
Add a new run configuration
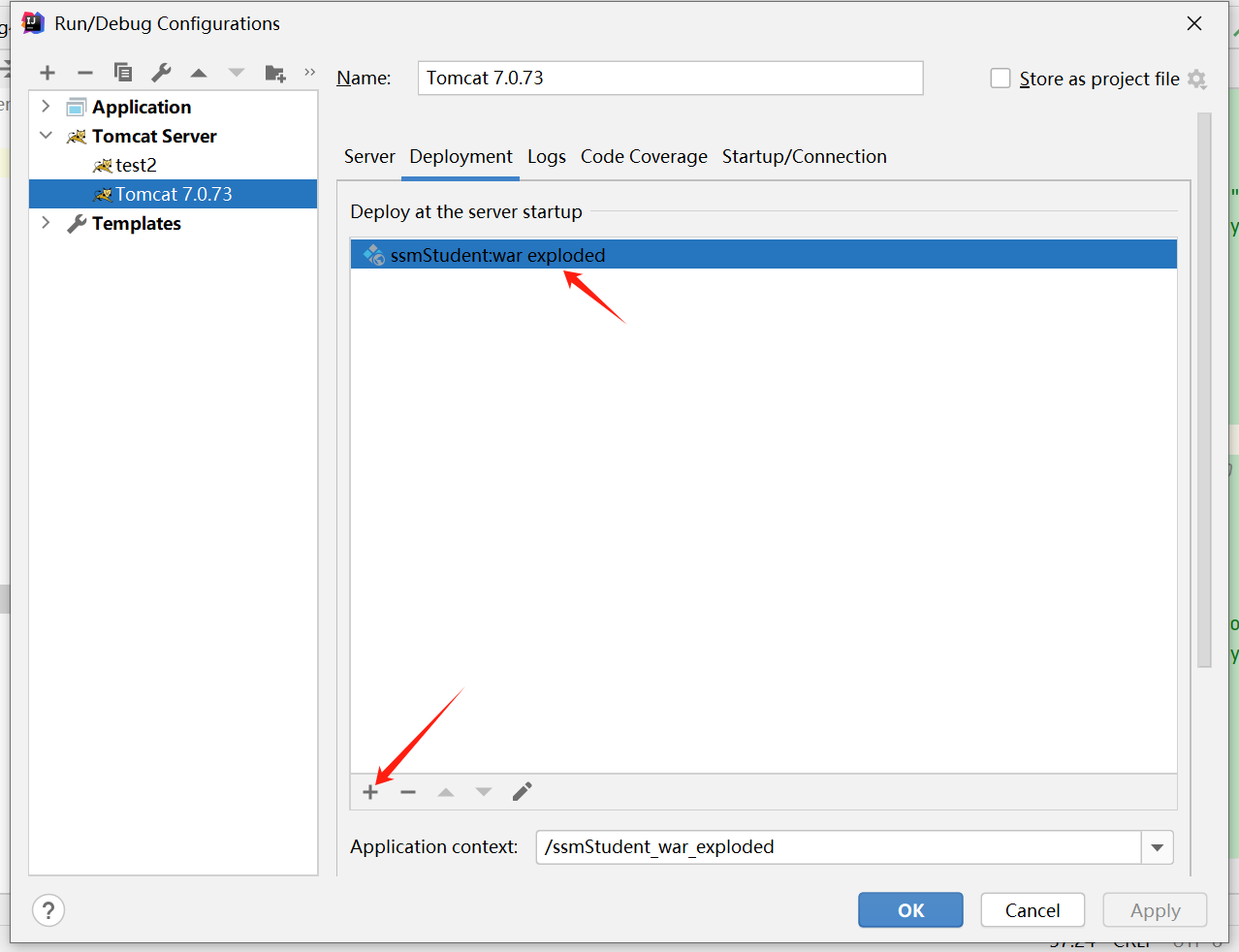(48, 73)
